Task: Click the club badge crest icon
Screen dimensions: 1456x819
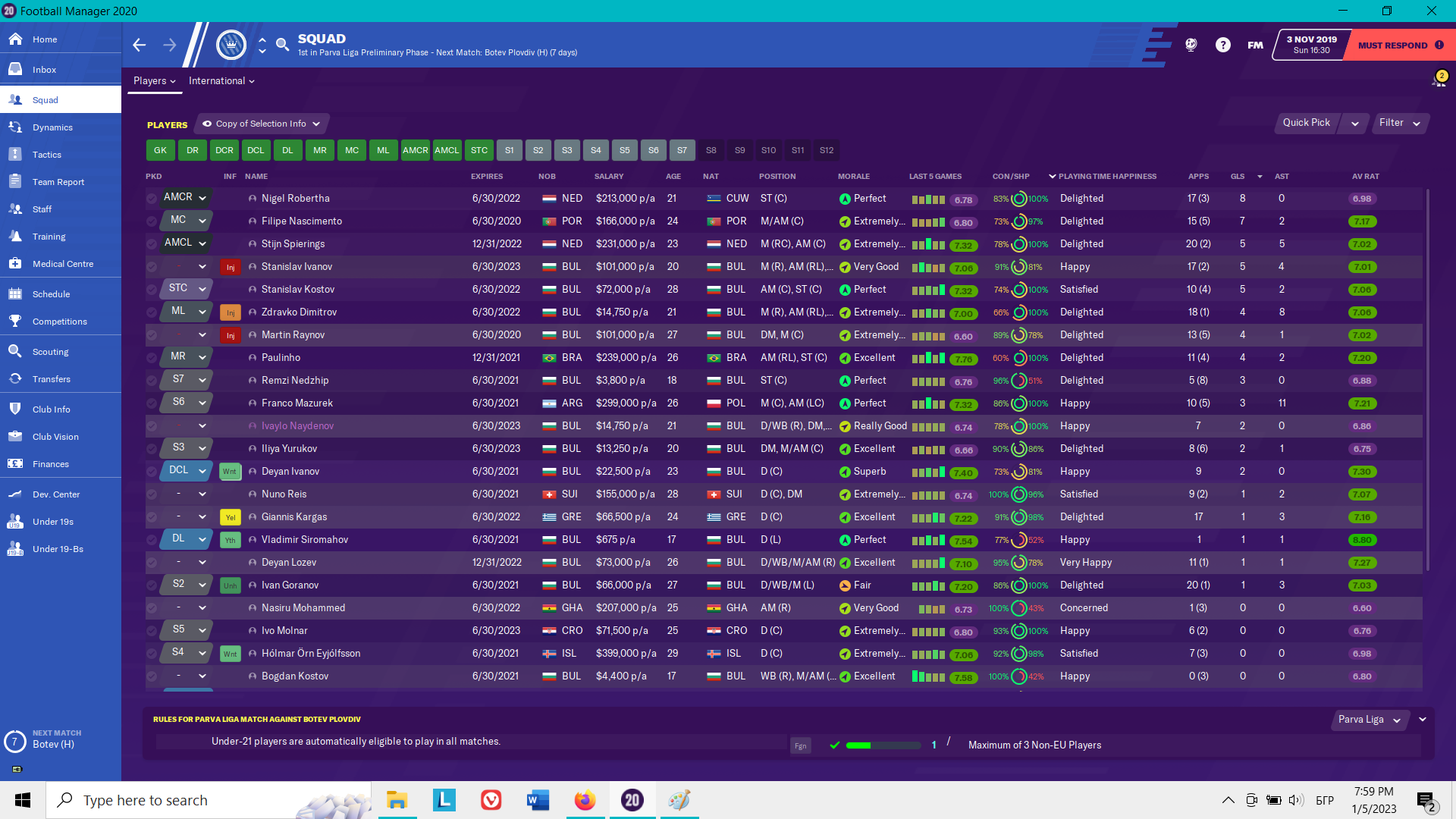Action: (x=231, y=45)
